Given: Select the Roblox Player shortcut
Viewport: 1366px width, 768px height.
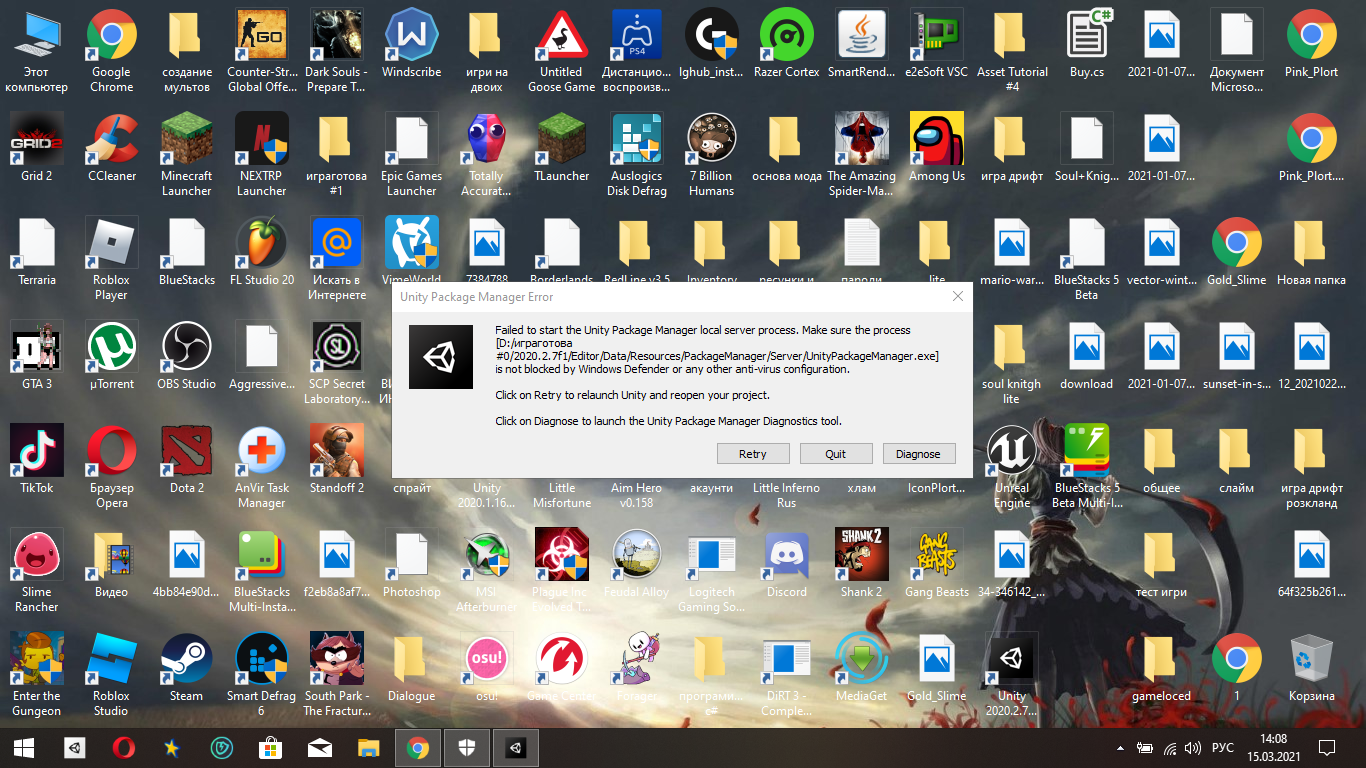Looking at the screenshot, I should [x=111, y=260].
